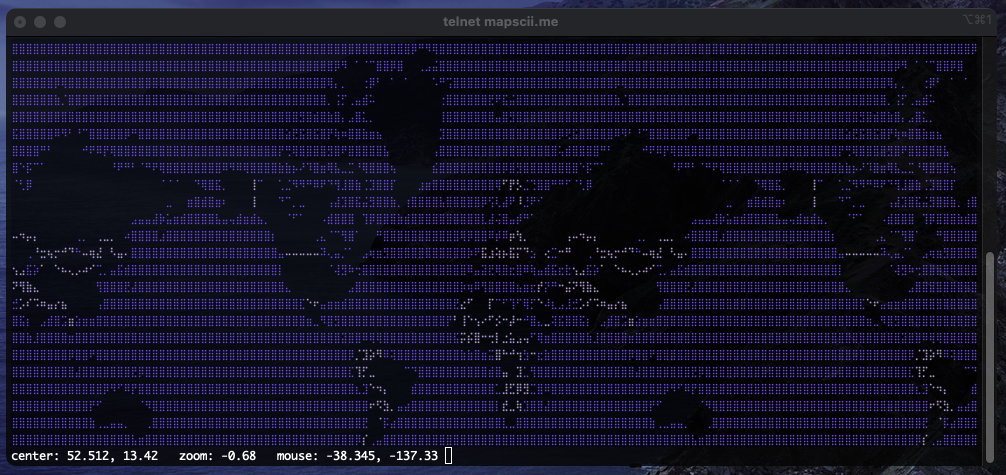This screenshot has width=1006, height=475.
Task: Minimize the telnet terminal window
Action: point(40,22)
